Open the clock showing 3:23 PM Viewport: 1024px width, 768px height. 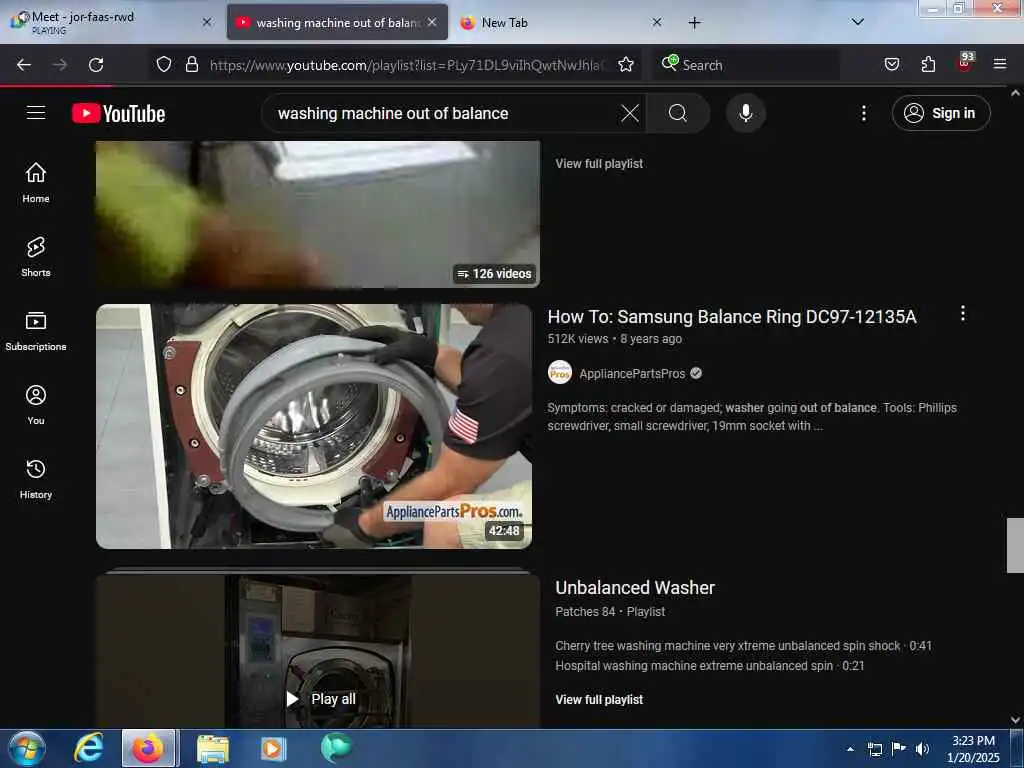(x=973, y=749)
